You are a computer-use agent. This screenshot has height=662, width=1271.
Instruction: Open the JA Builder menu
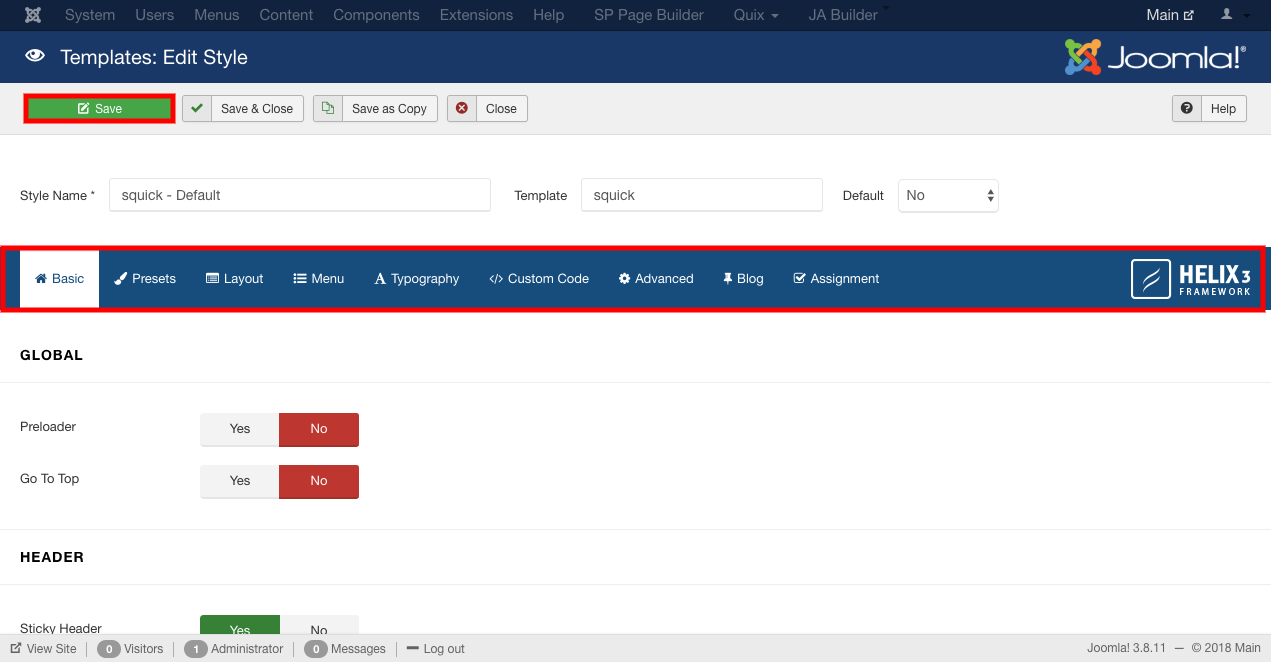coord(843,15)
